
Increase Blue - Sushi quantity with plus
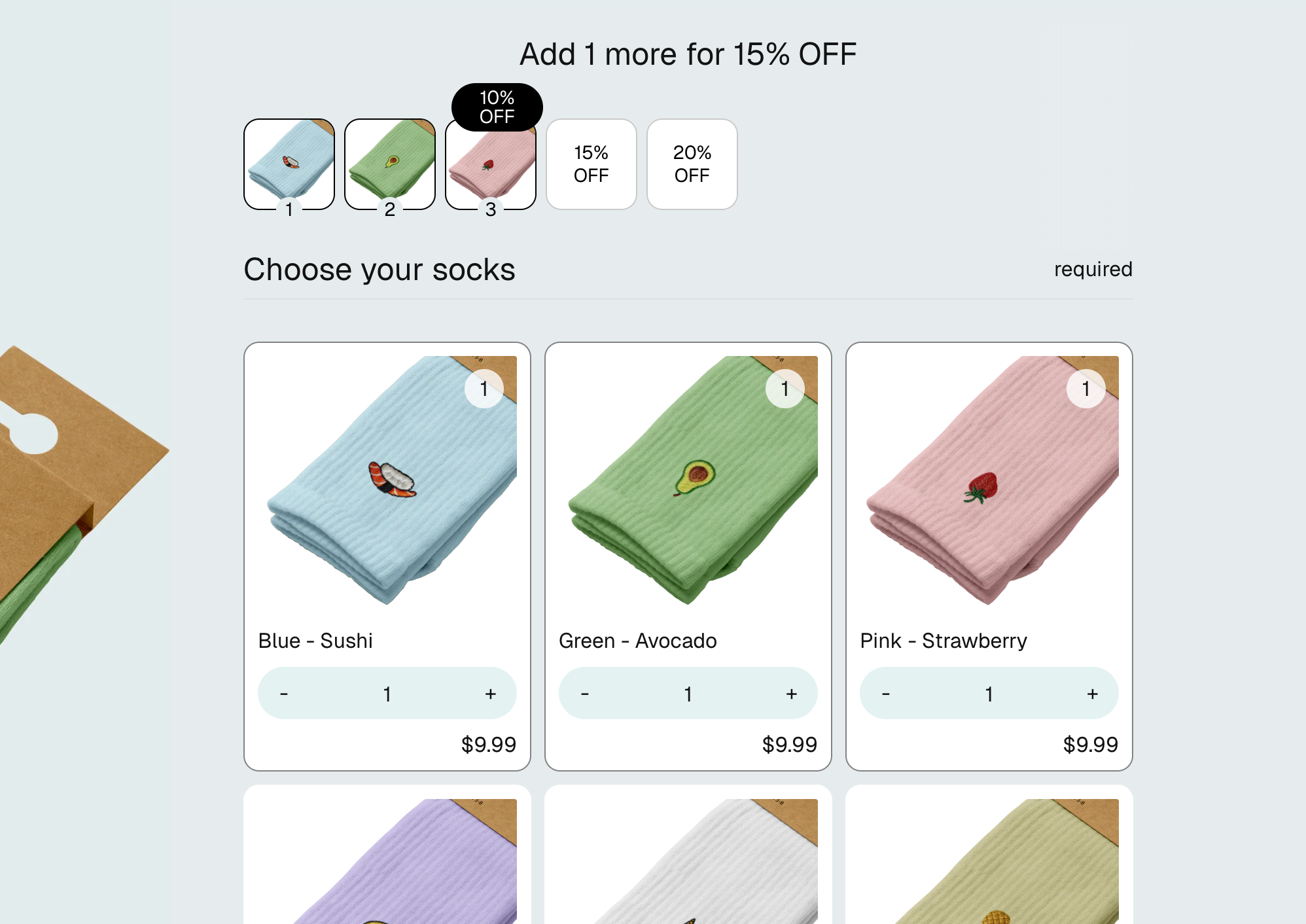tap(490, 694)
